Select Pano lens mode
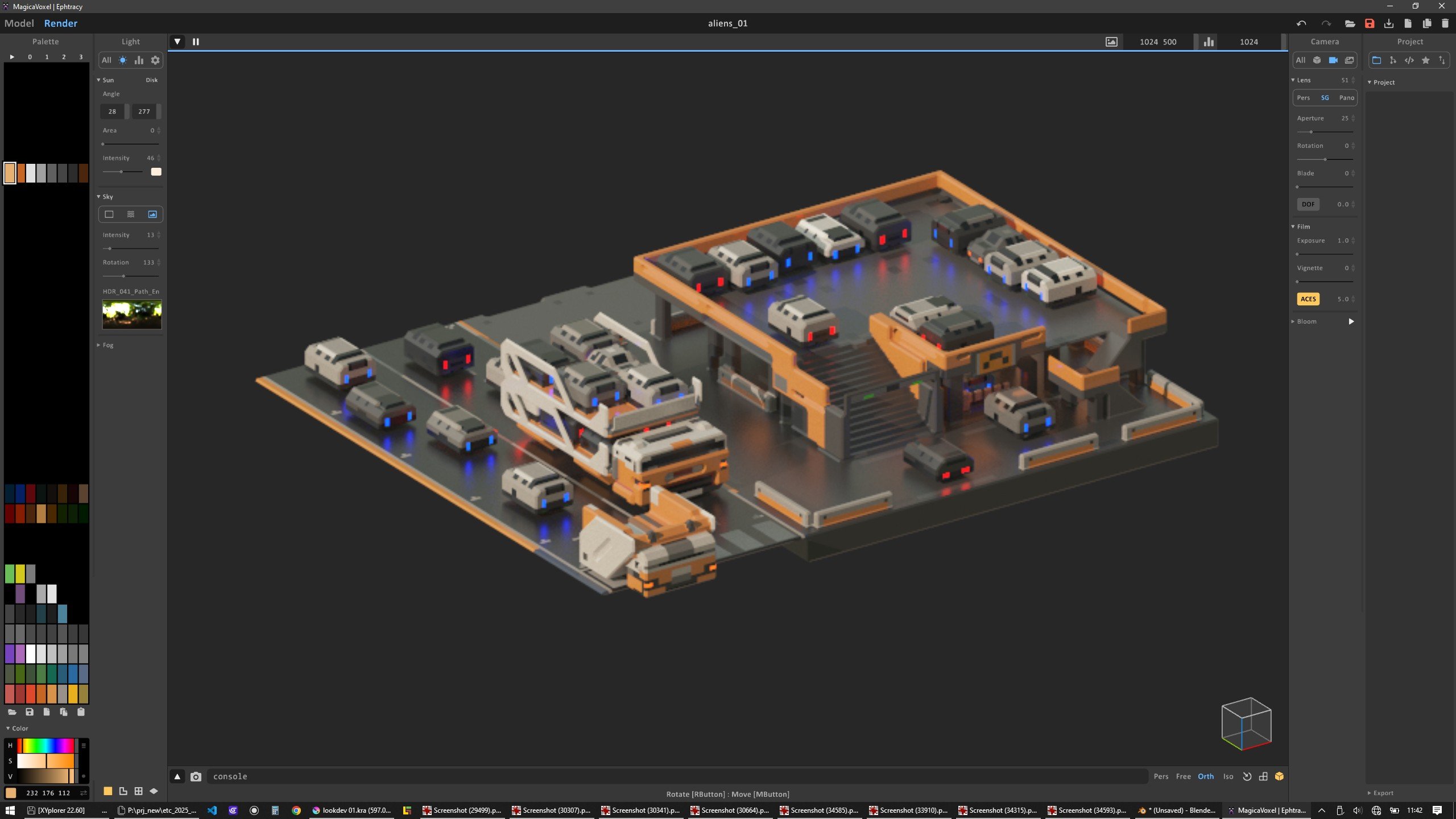 point(1347,98)
